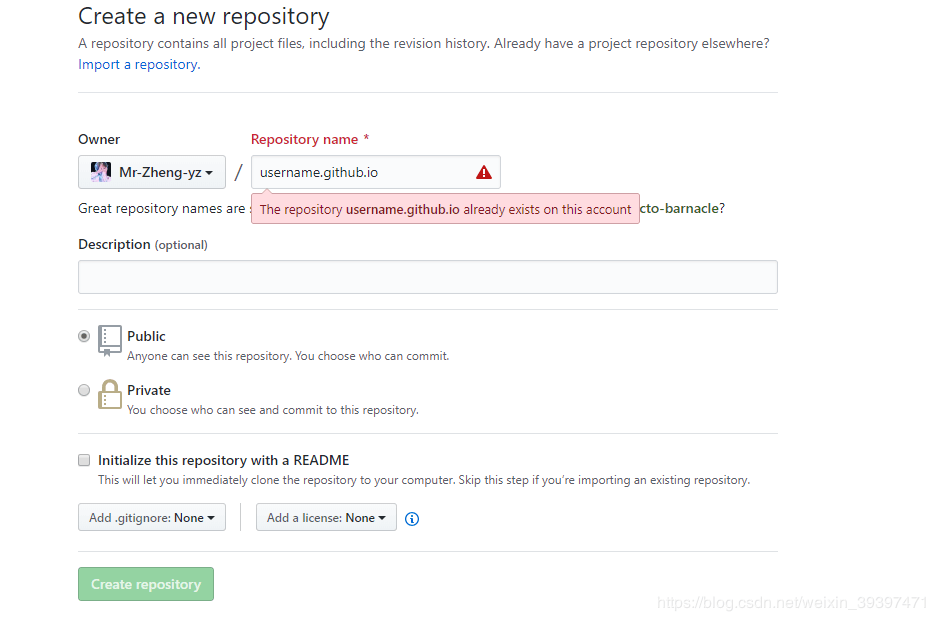Viewport: 935px width, 621px height.
Task: Click the 'Initialize this repository with a README' label
Action: click(224, 460)
